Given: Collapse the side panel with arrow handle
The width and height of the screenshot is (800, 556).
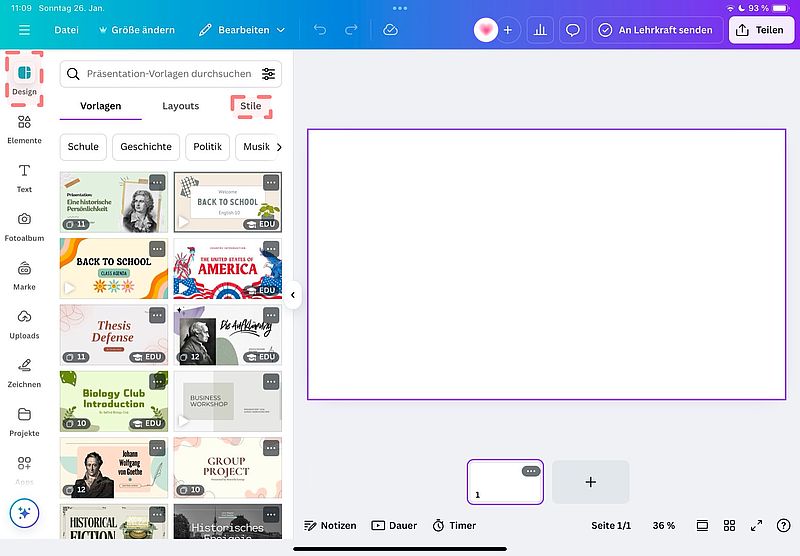Looking at the screenshot, I should point(293,295).
